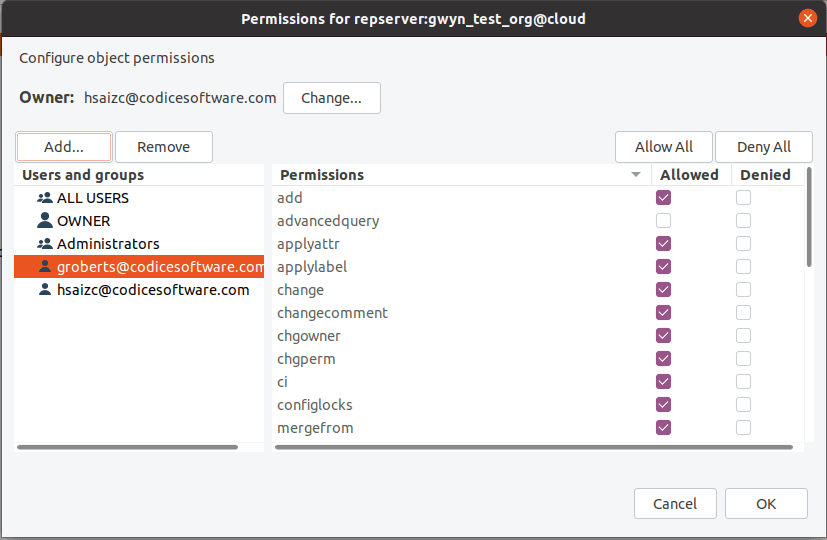827x540 pixels.
Task: Check Denied for ci permission
Action: point(744,381)
